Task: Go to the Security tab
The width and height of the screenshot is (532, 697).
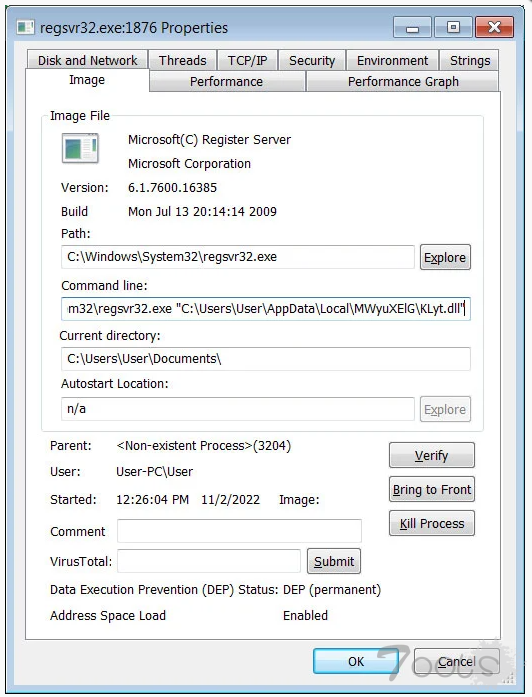Action: tap(312, 60)
